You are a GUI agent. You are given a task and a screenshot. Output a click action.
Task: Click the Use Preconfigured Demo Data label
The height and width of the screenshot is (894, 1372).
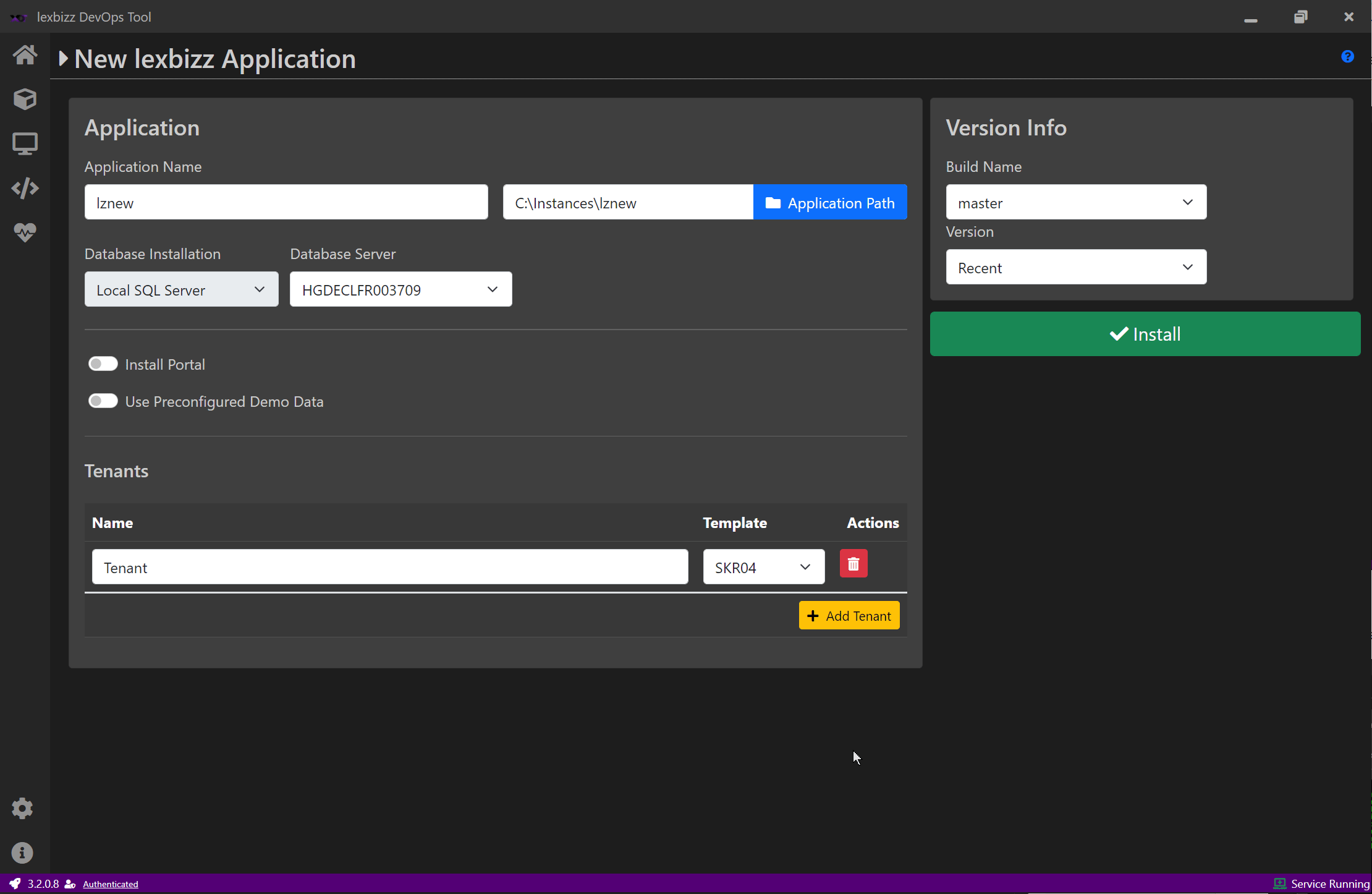[x=224, y=402]
